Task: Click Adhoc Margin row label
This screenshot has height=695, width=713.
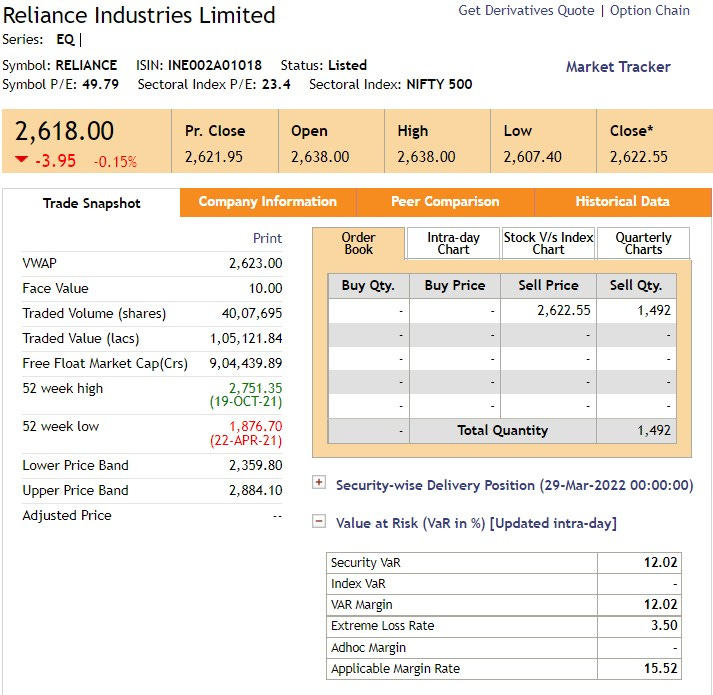Action: click(368, 647)
